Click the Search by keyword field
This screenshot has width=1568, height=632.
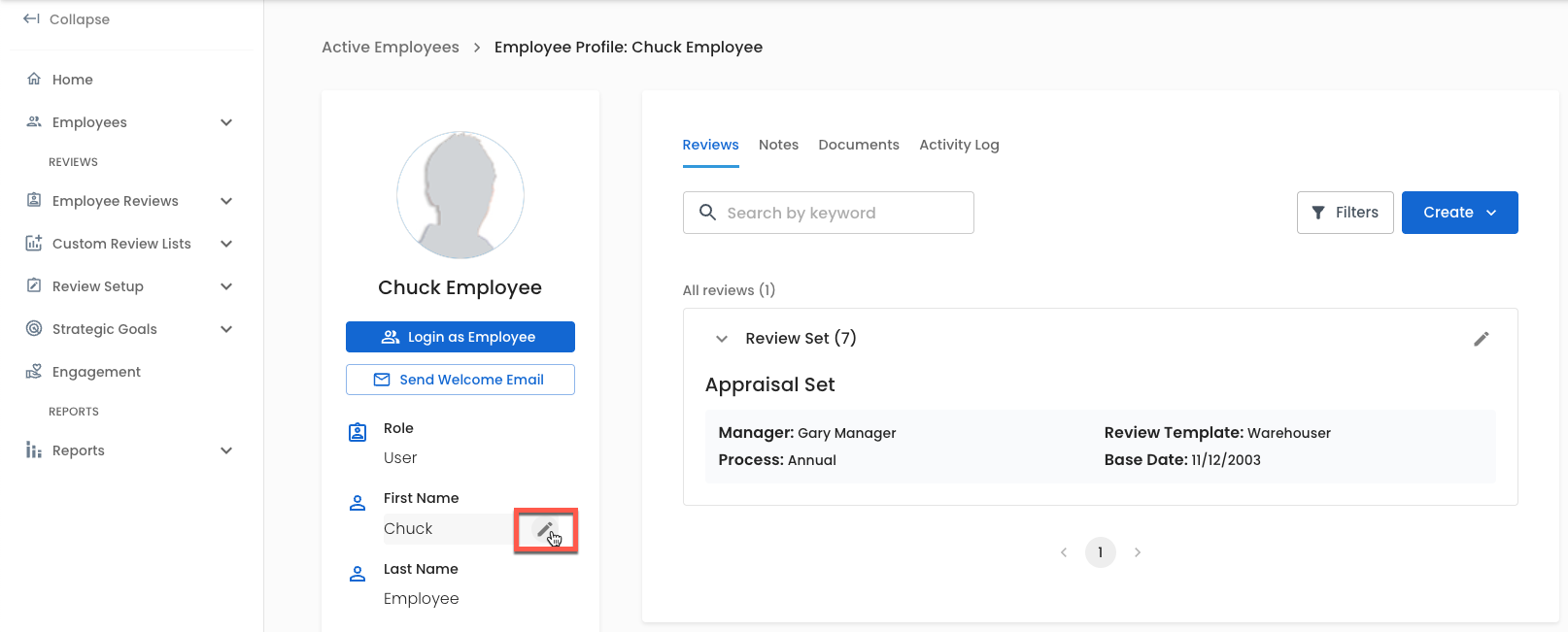tap(829, 213)
